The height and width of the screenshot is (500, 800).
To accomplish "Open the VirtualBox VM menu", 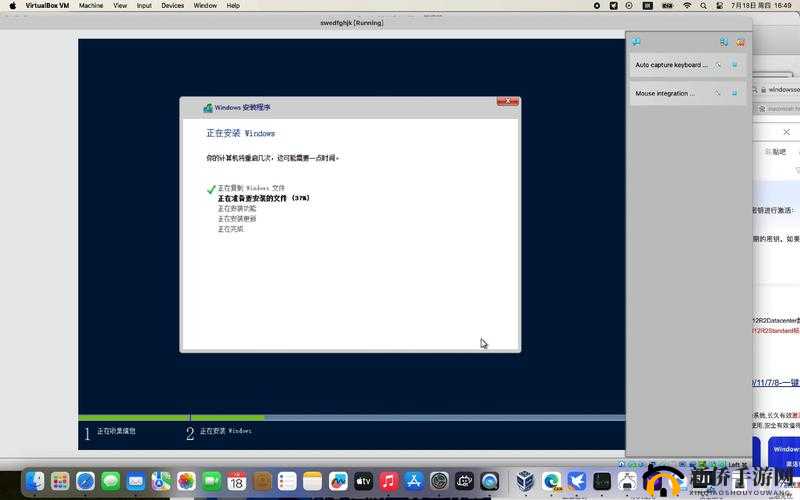I will pos(47,6).
